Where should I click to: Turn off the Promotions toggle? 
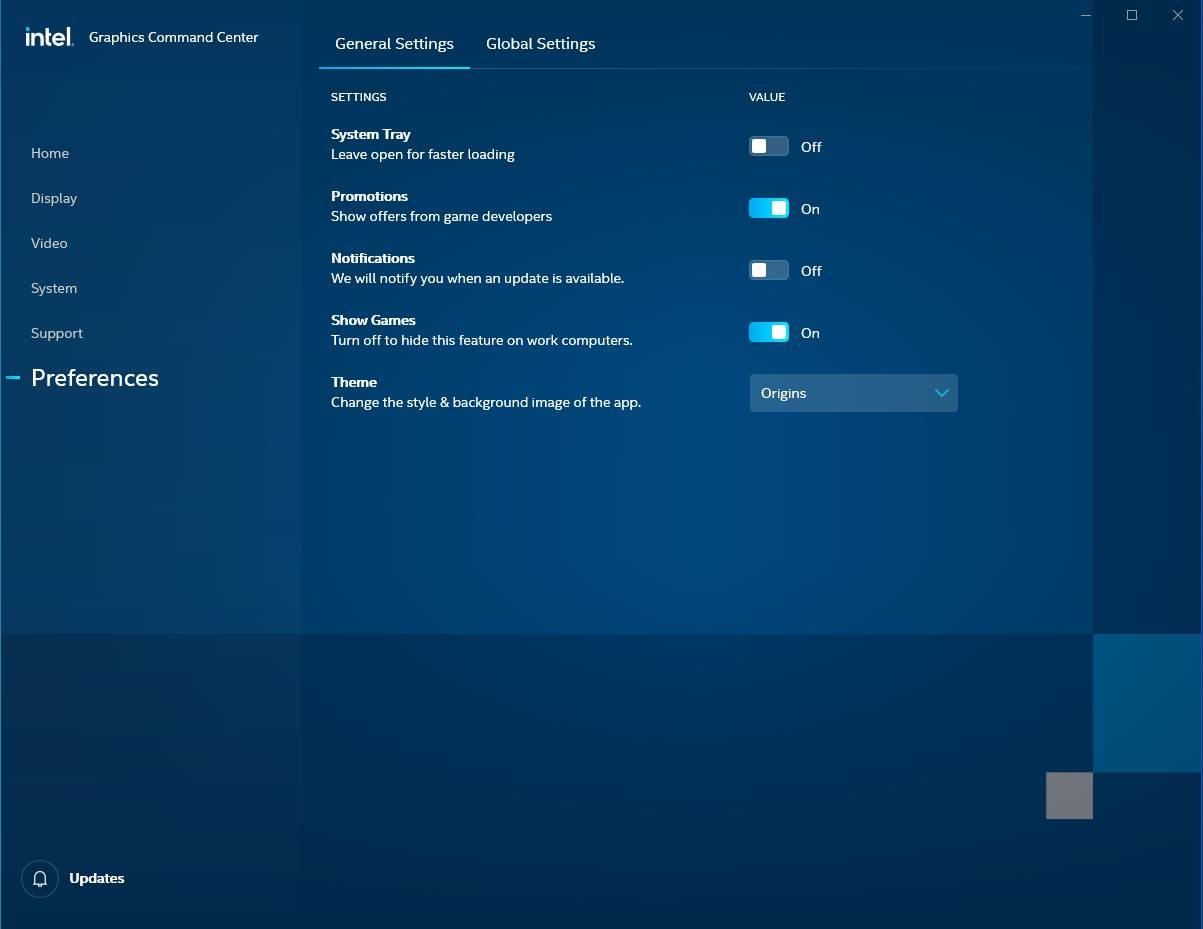point(768,209)
